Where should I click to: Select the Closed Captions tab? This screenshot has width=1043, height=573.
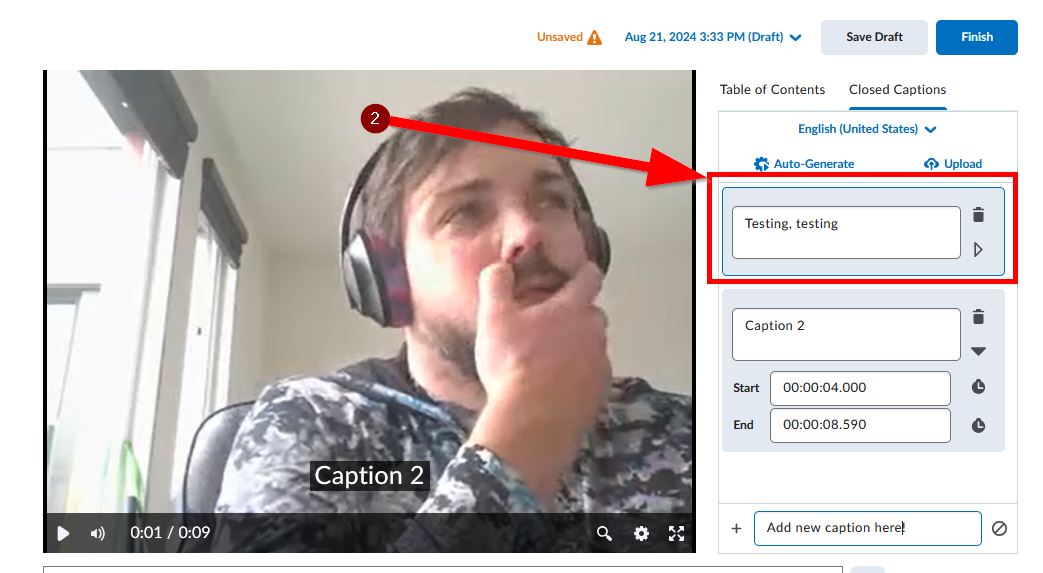[897, 90]
